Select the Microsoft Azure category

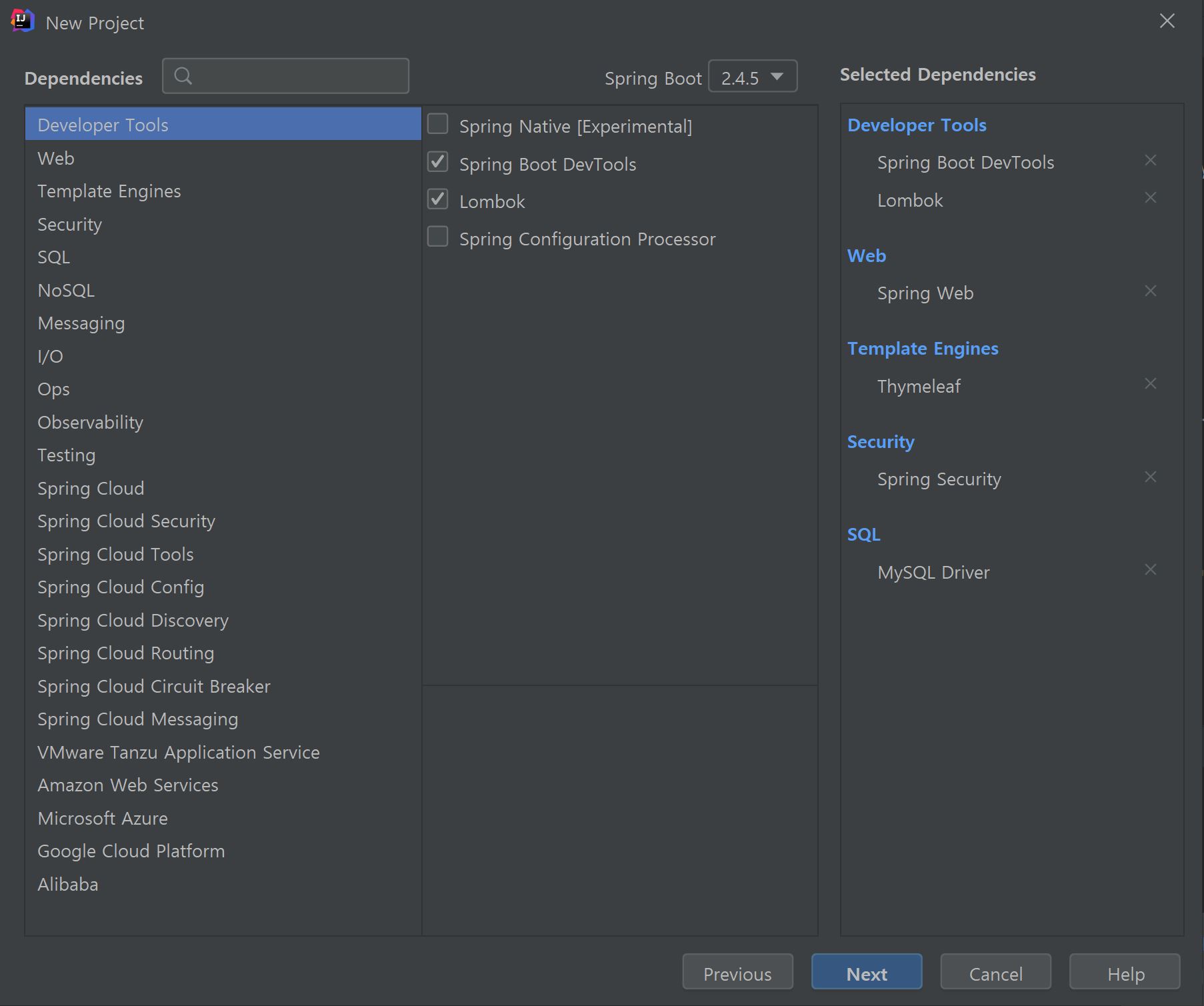[x=223, y=818]
